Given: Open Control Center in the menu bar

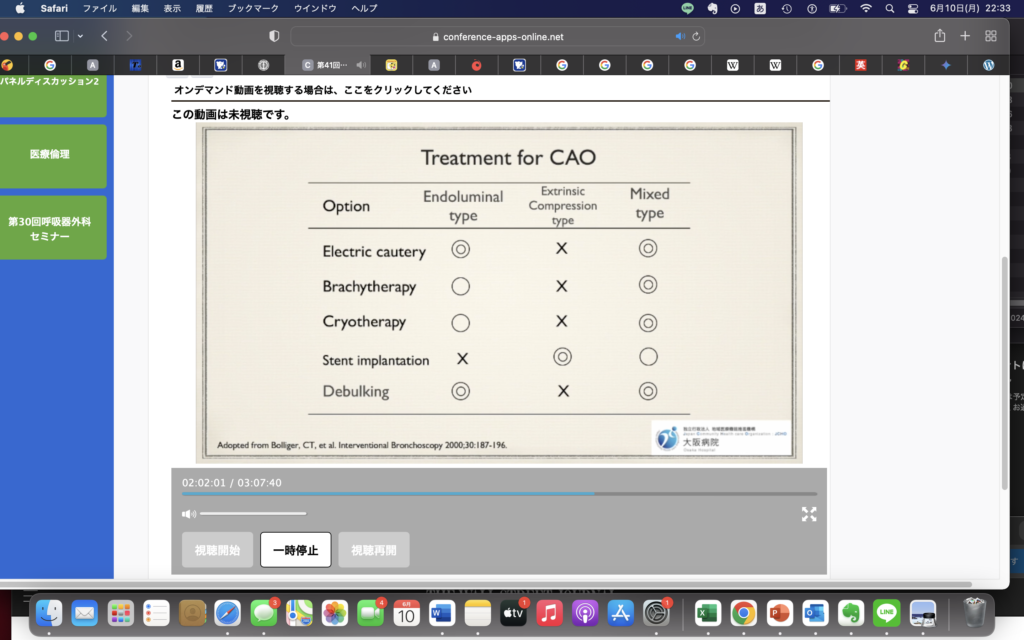Looking at the screenshot, I should (912, 8).
